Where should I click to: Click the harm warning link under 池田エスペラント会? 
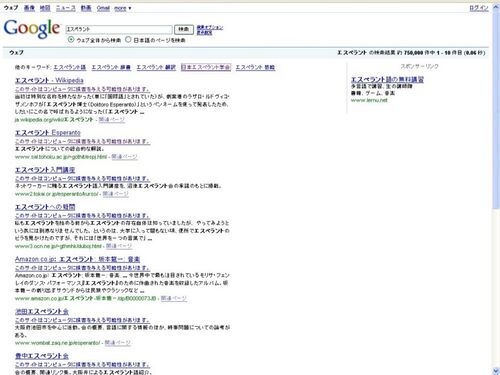point(82,320)
